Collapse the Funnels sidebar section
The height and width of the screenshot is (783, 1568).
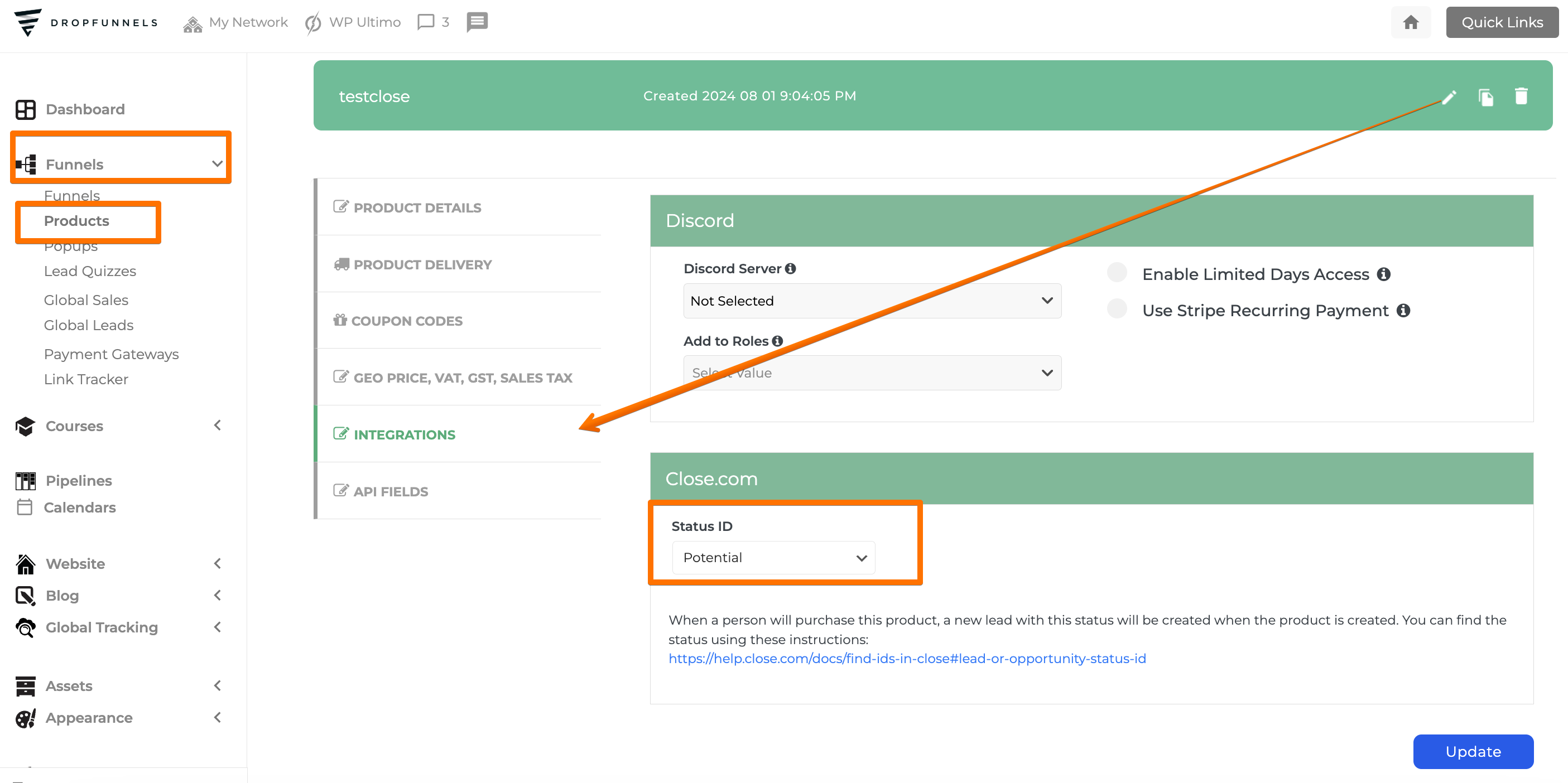tap(217, 163)
